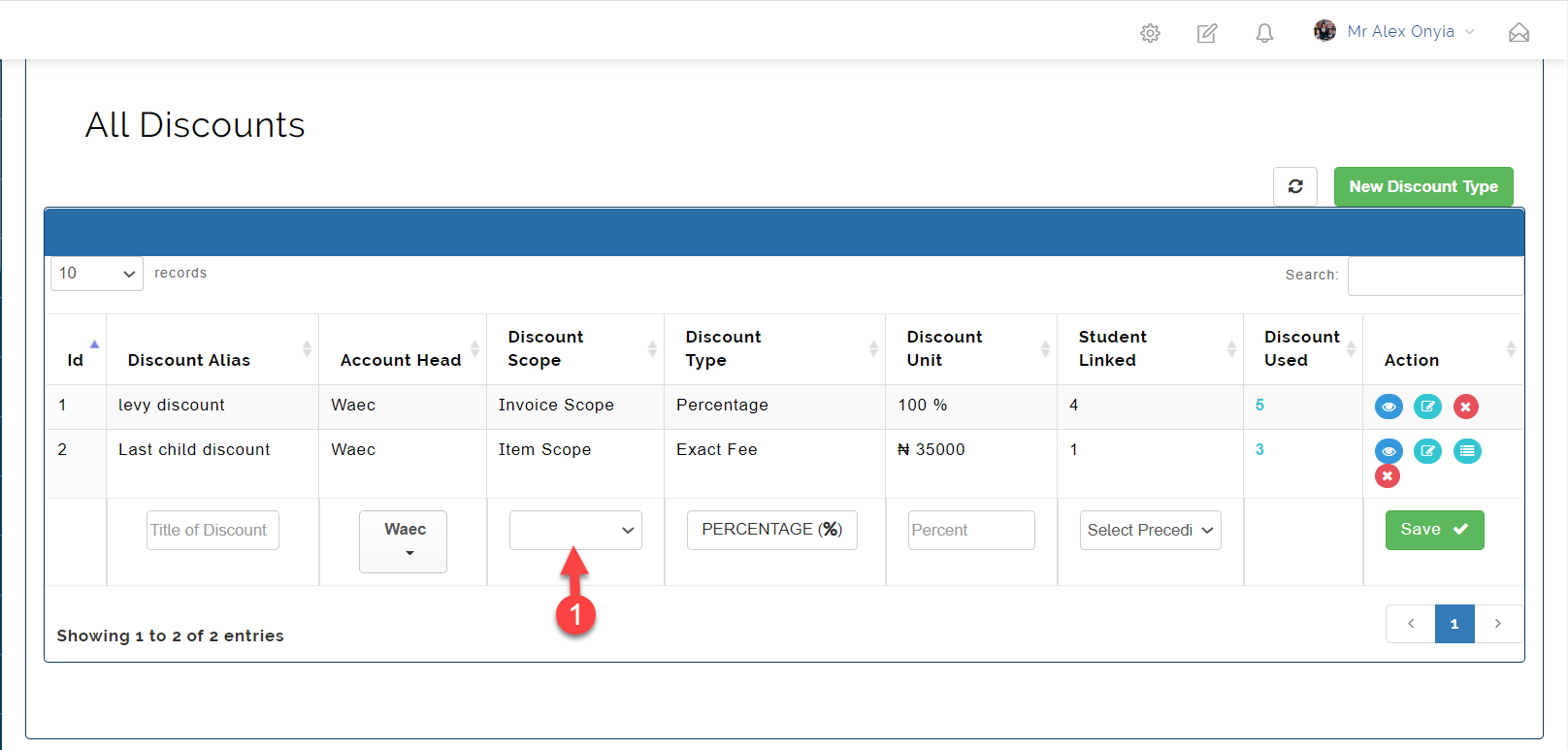The image size is (1568, 750).
Task: Click the All Discounts heading
Action: pos(195,125)
